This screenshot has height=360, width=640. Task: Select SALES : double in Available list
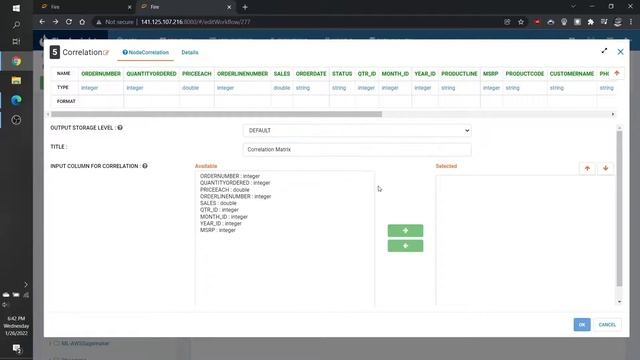coord(218,203)
